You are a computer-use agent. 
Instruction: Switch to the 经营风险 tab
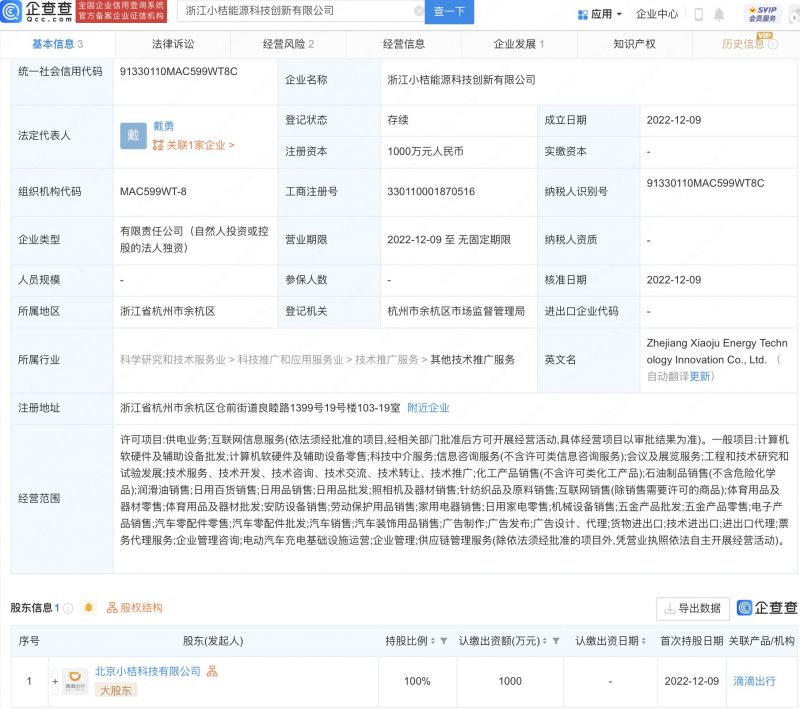click(288, 44)
